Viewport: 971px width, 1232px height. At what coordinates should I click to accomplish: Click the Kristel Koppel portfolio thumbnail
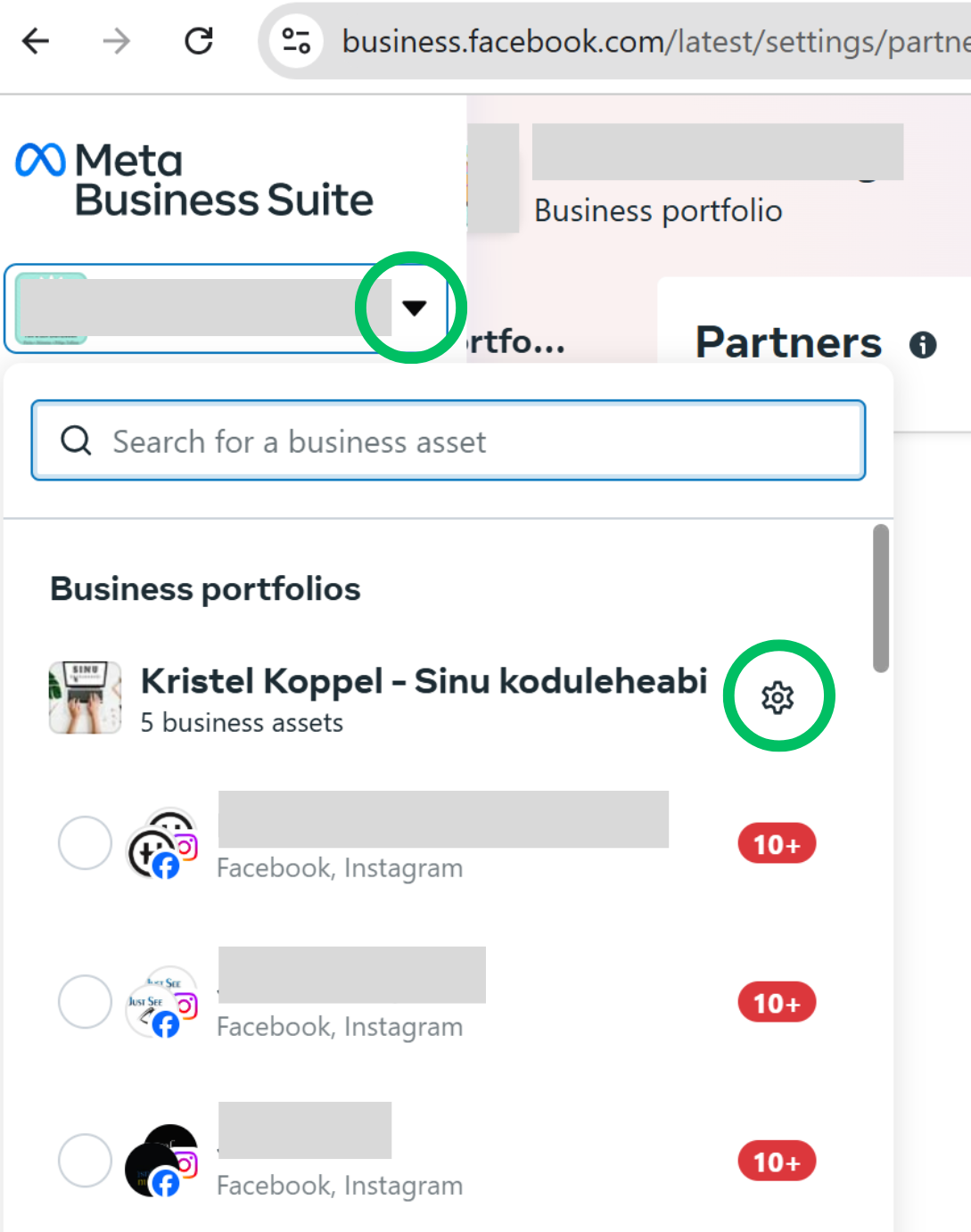(85, 697)
